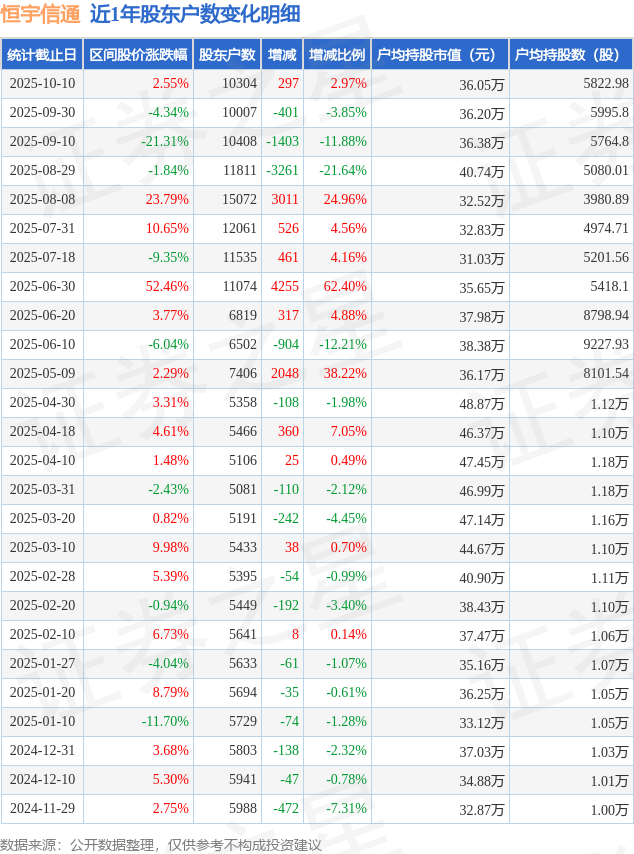The height and width of the screenshot is (854, 634).
Task: Select the -3261 decrease value cell
Action: click(x=284, y=171)
